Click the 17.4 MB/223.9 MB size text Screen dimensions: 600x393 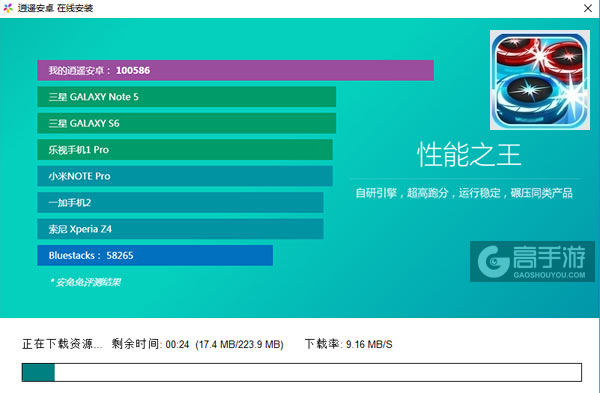point(240,344)
